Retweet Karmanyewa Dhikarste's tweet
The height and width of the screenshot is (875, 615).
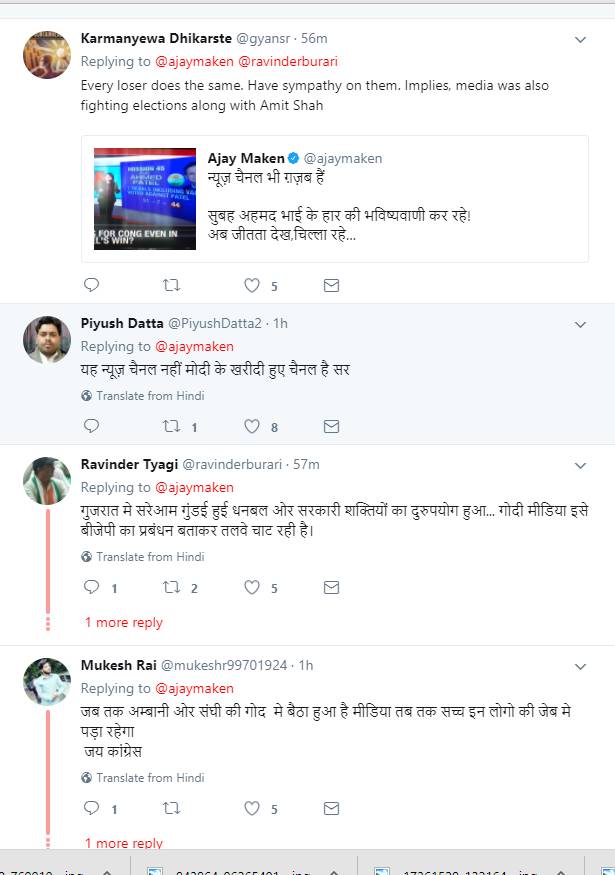point(171,285)
